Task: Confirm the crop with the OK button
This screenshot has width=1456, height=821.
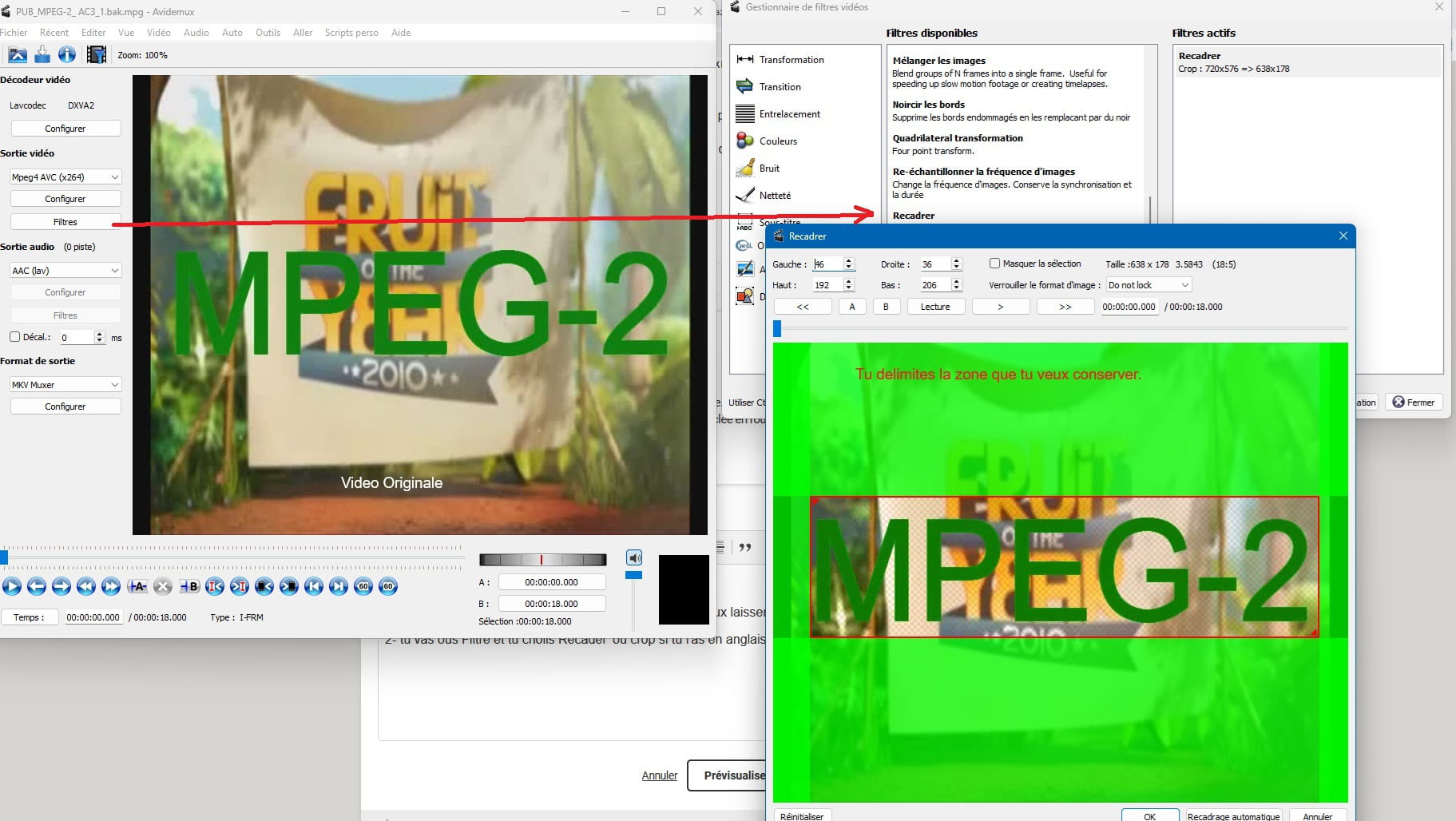Action: 1149,815
